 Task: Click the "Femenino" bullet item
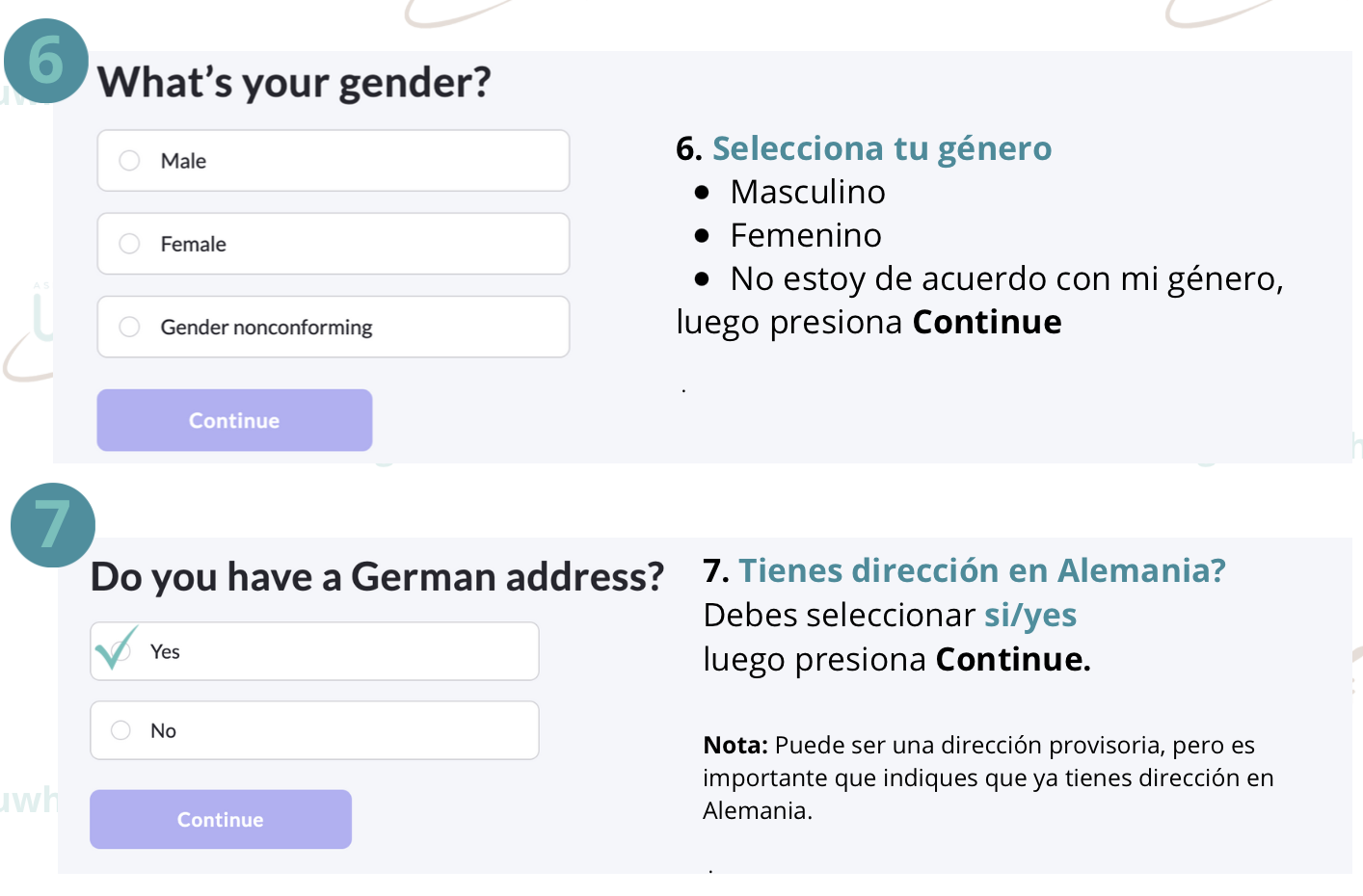(805, 235)
